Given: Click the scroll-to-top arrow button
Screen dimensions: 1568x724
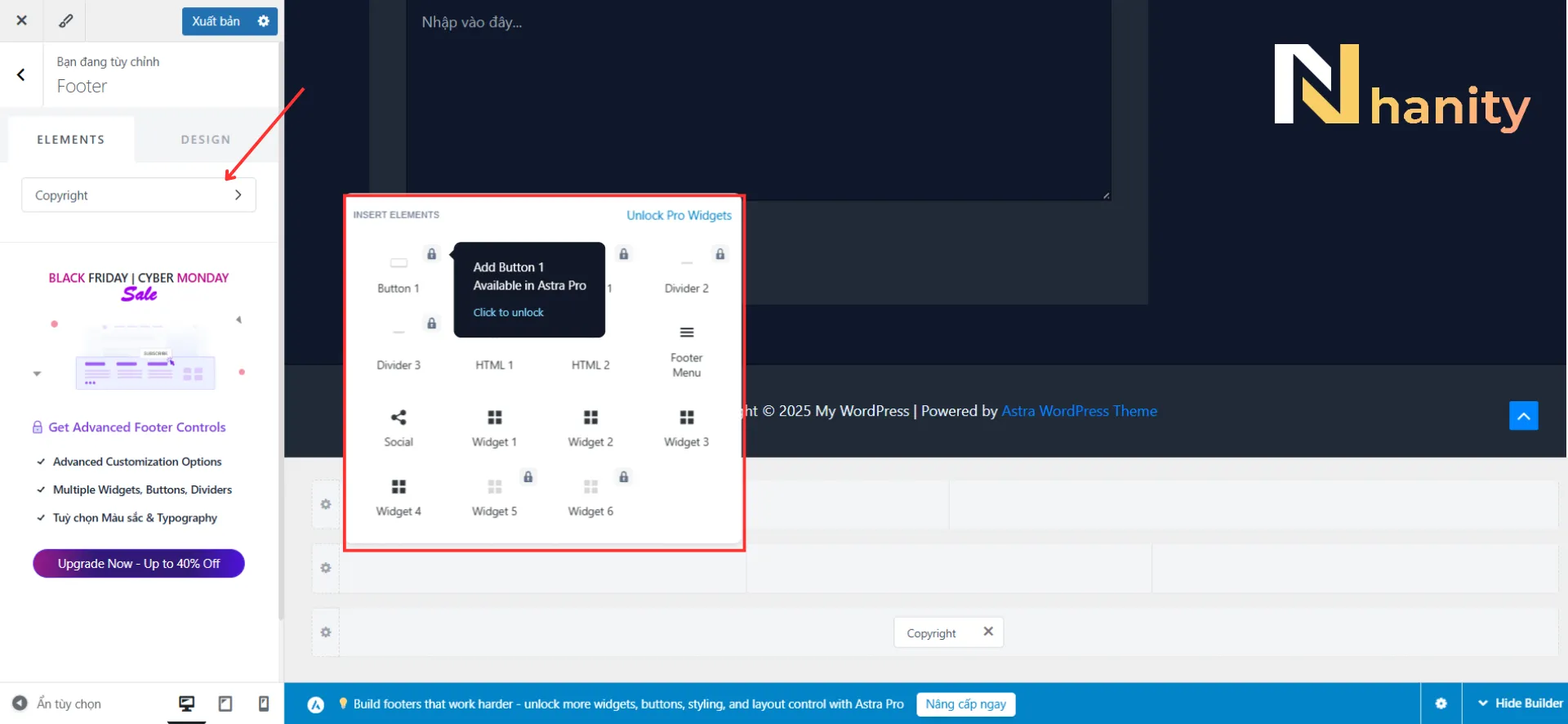Looking at the screenshot, I should [1523, 415].
